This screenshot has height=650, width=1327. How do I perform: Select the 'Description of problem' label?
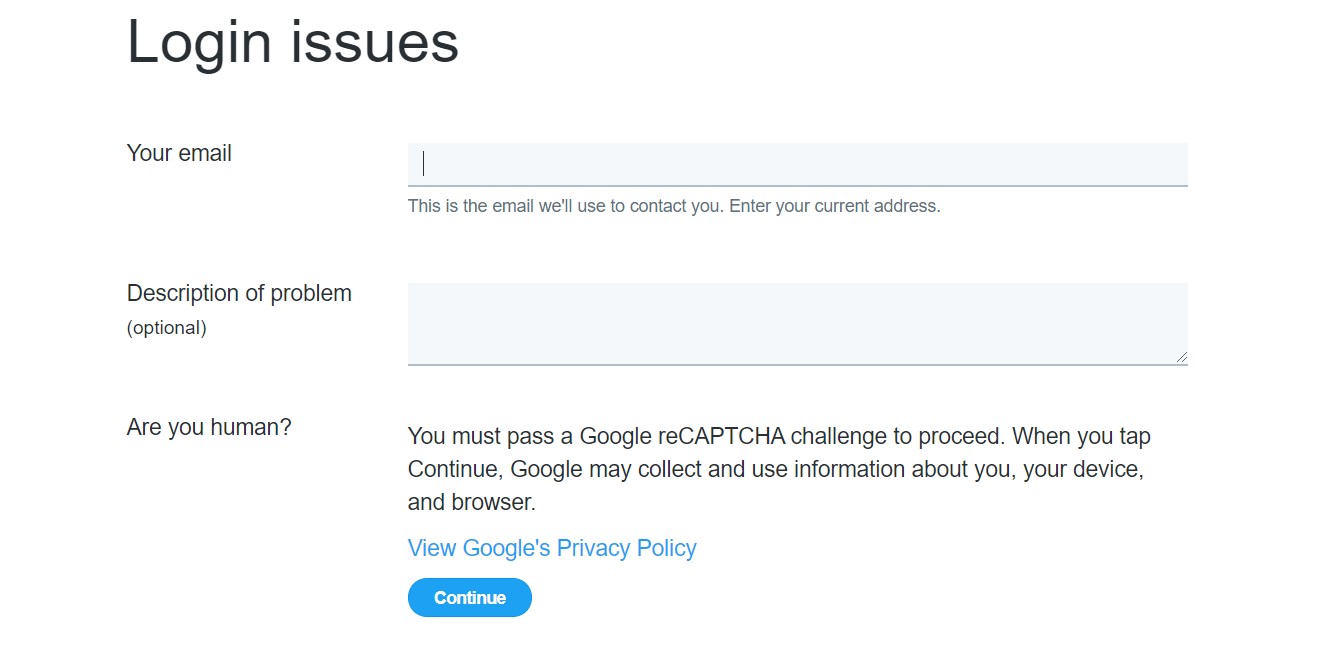pyautogui.click(x=239, y=293)
